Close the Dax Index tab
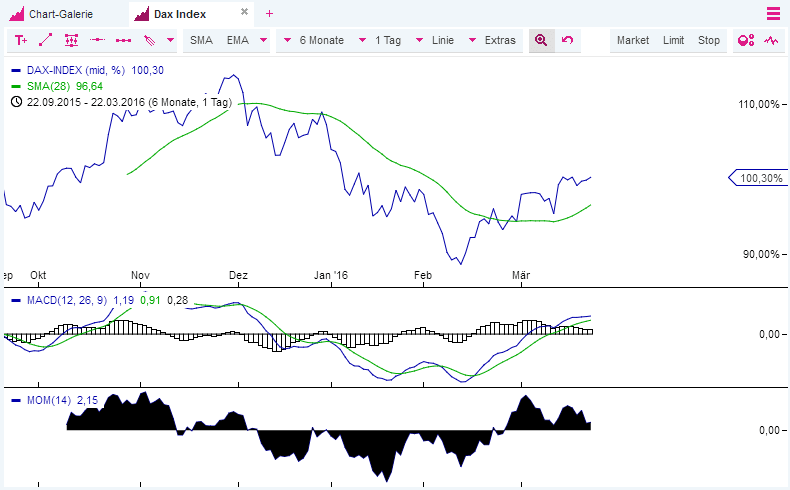Screen dimensions: 790x490 [x=244, y=12]
